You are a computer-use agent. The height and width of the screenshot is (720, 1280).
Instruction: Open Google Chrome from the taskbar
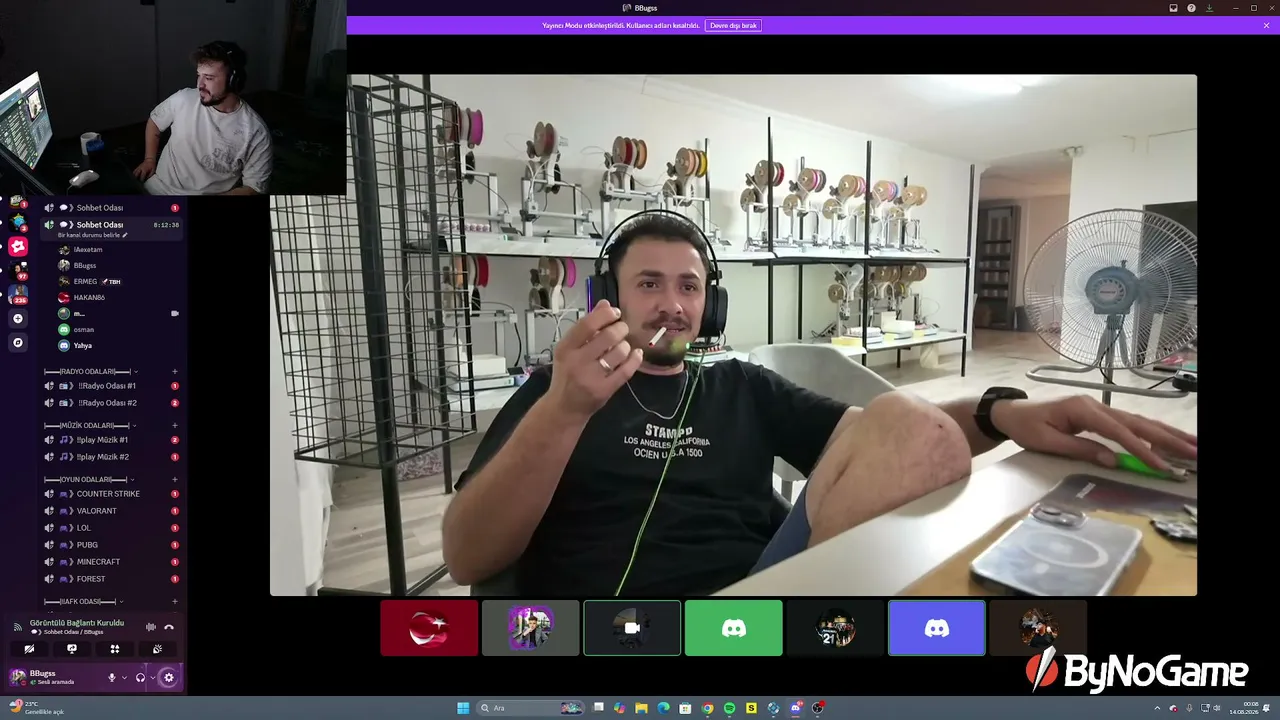coord(707,708)
